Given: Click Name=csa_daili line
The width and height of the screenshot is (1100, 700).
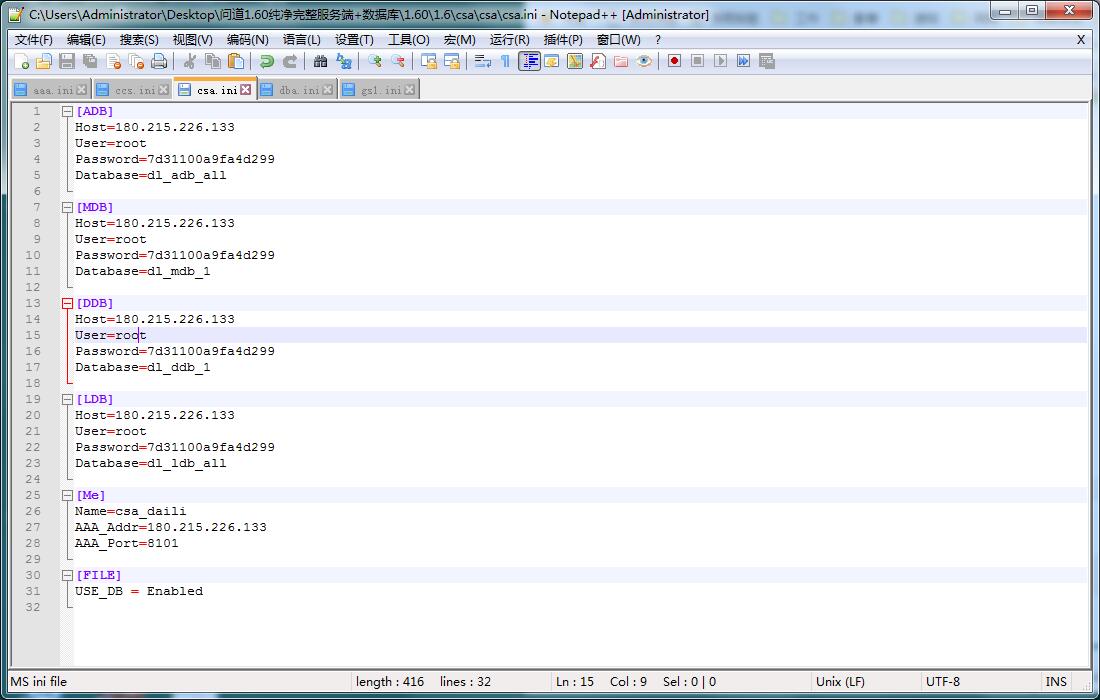Looking at the screenshot, I should click(130, 511).
